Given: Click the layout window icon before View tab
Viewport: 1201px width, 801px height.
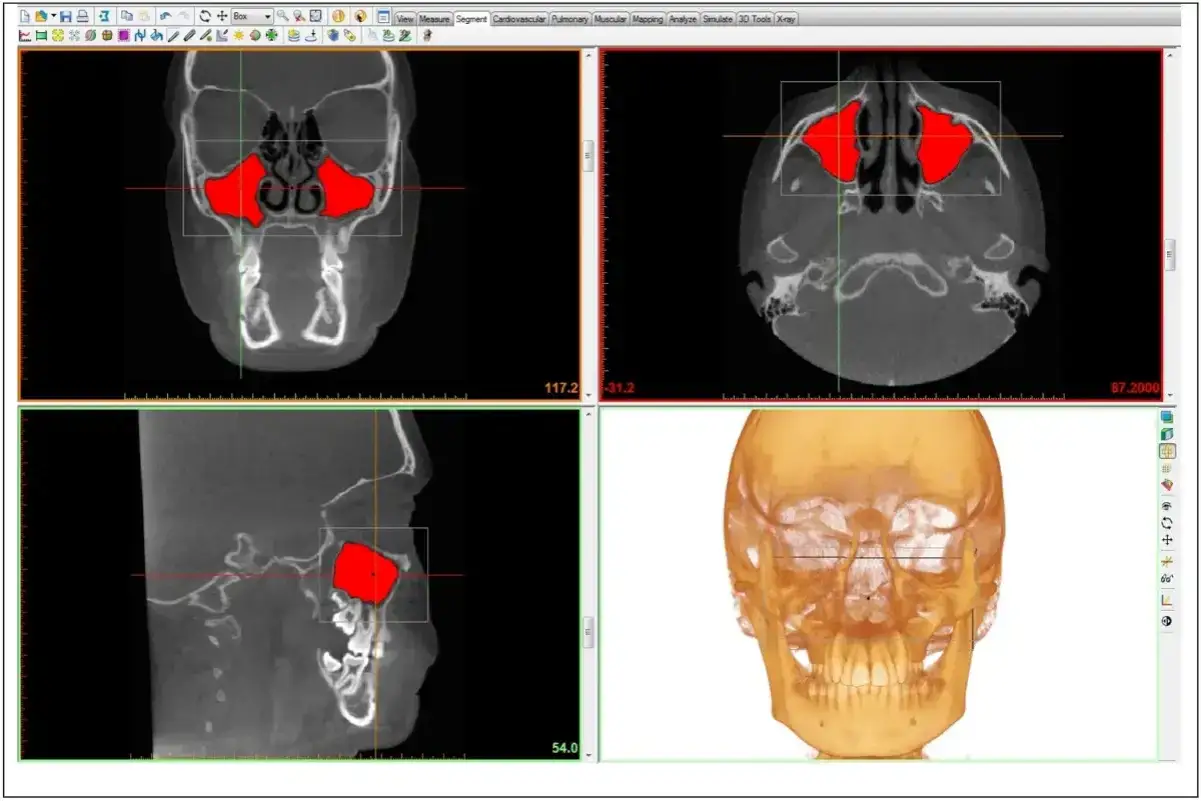Looking at the screenshot, I should click(384, 17).
